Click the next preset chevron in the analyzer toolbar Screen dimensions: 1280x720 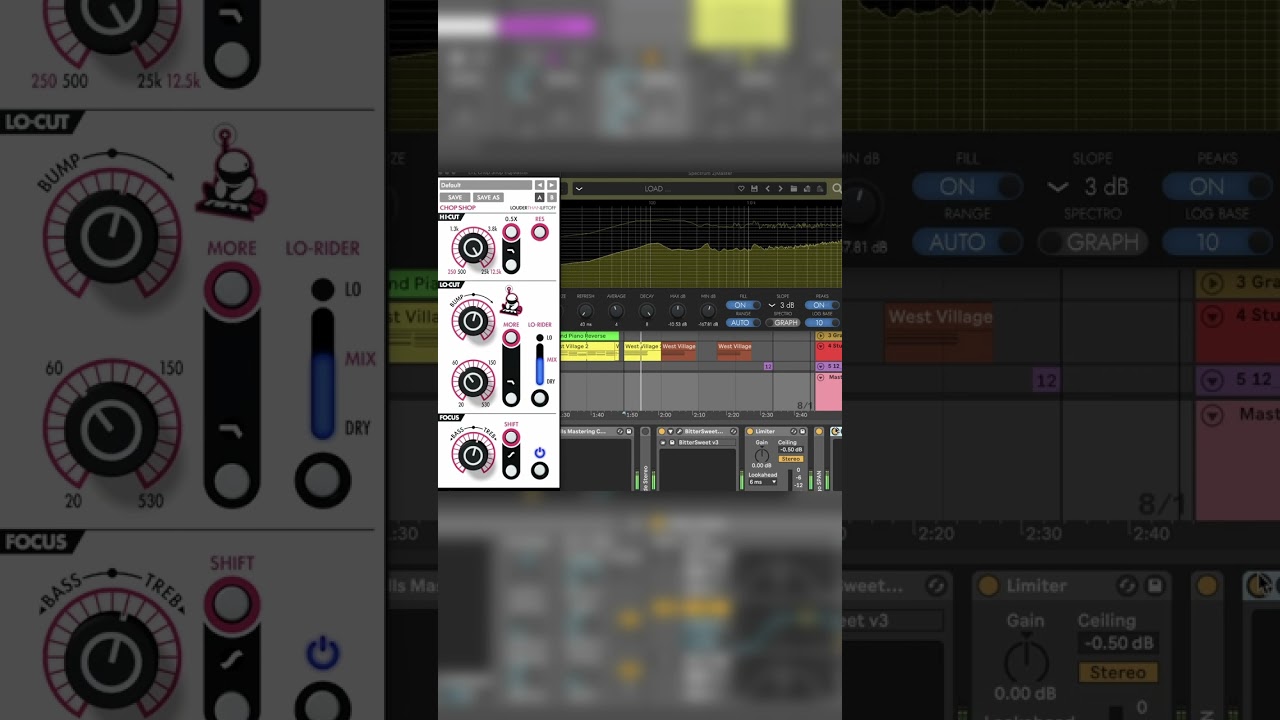(780, 188)
